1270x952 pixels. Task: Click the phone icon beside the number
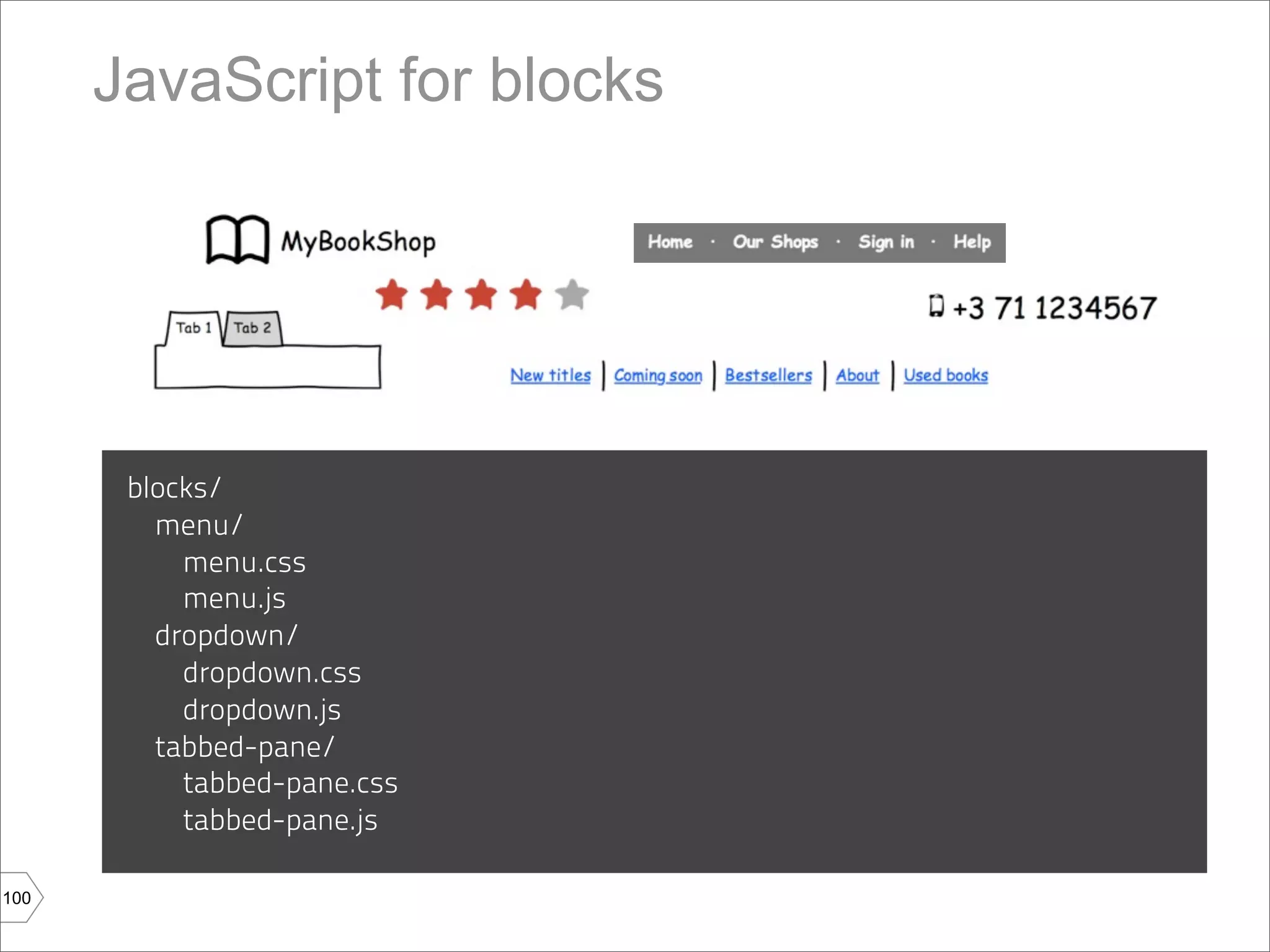coord(936,306)
